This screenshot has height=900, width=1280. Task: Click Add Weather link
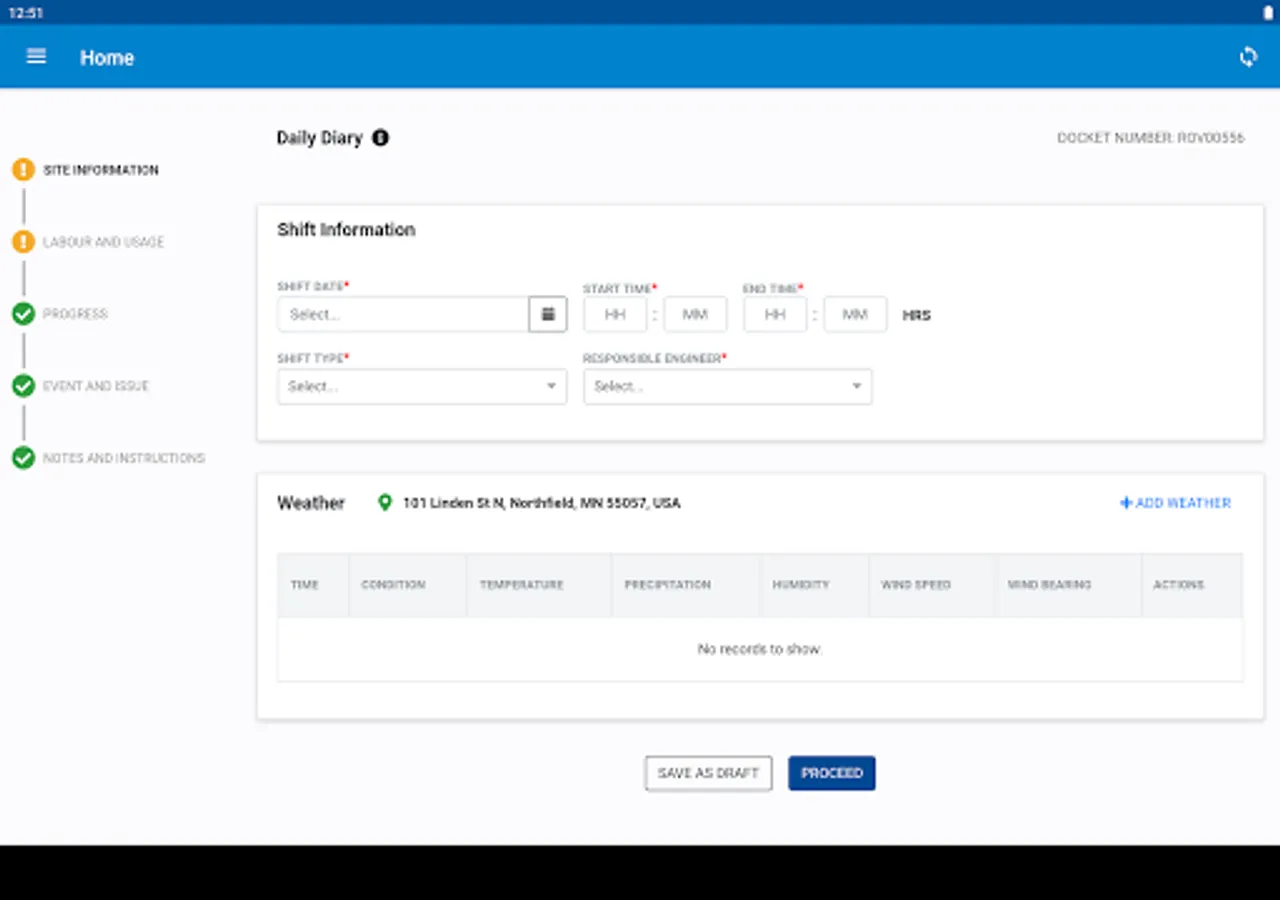pos(1175,503)
